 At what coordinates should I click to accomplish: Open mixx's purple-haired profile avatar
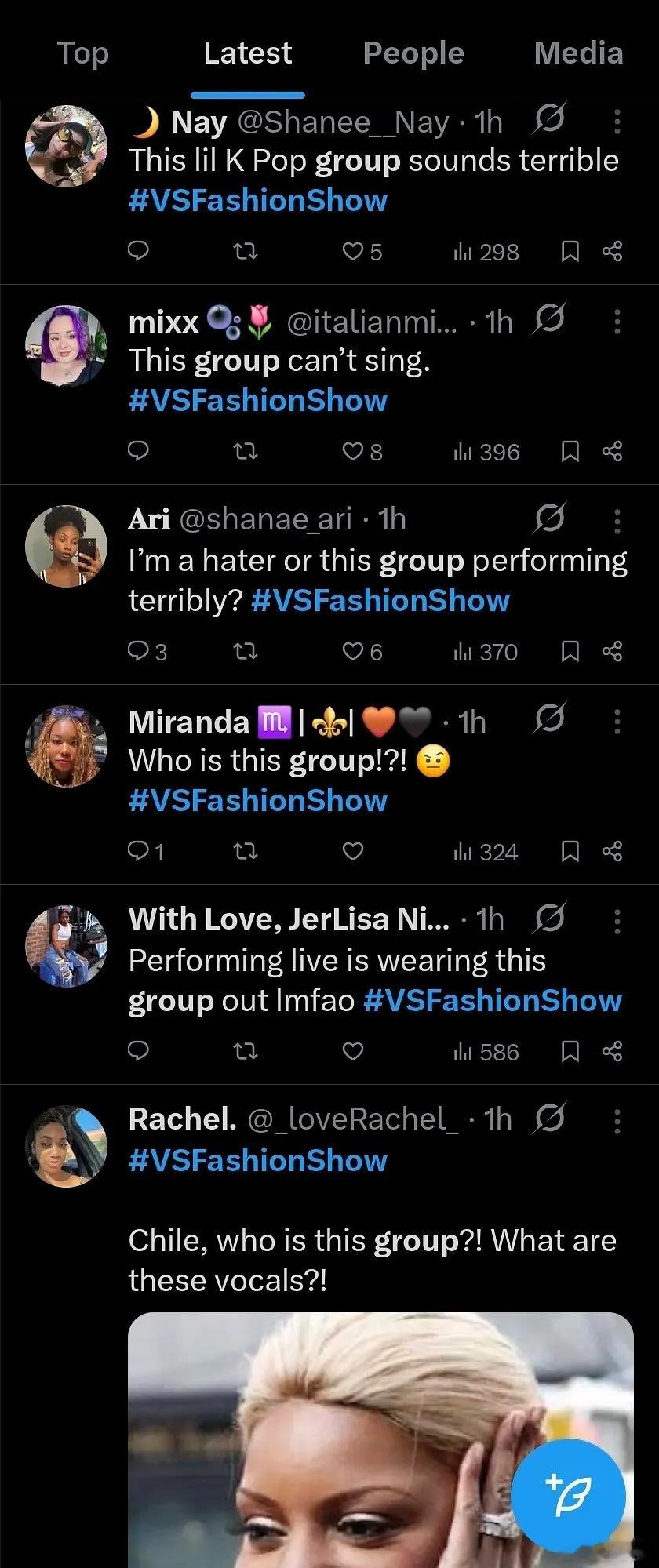coord(66,346)
